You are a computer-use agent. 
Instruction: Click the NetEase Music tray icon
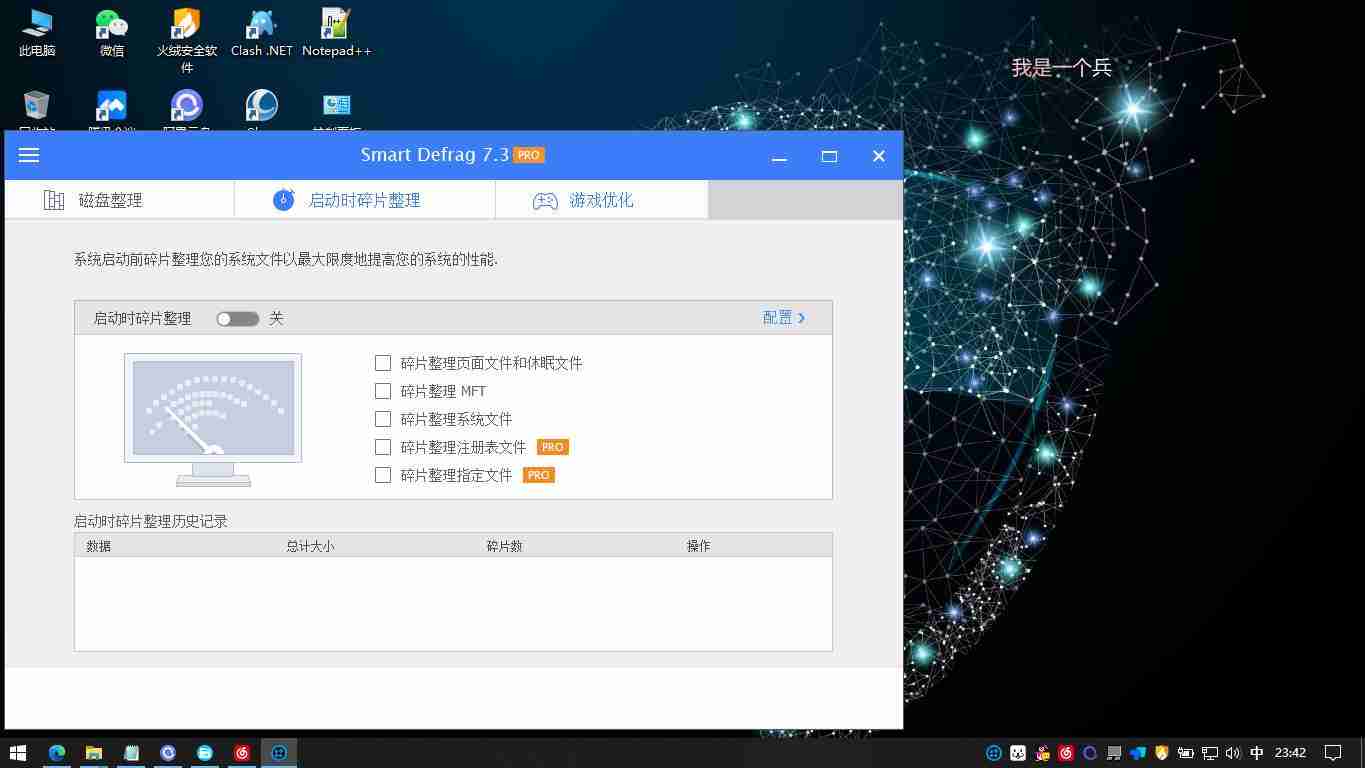pyautogui.click(x=1066, y=753)
